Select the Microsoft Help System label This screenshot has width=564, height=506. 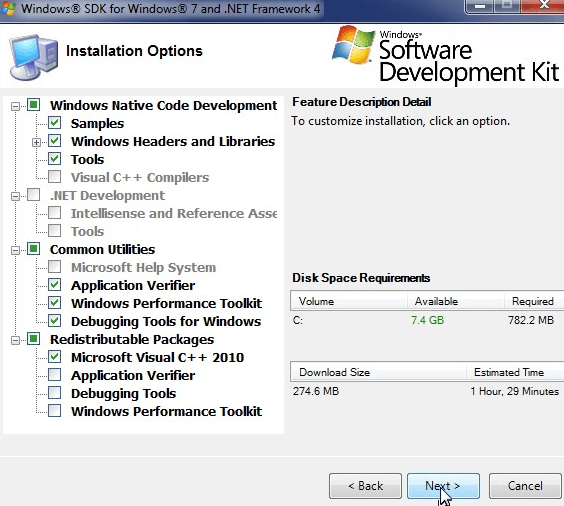[x=144, y=268]
